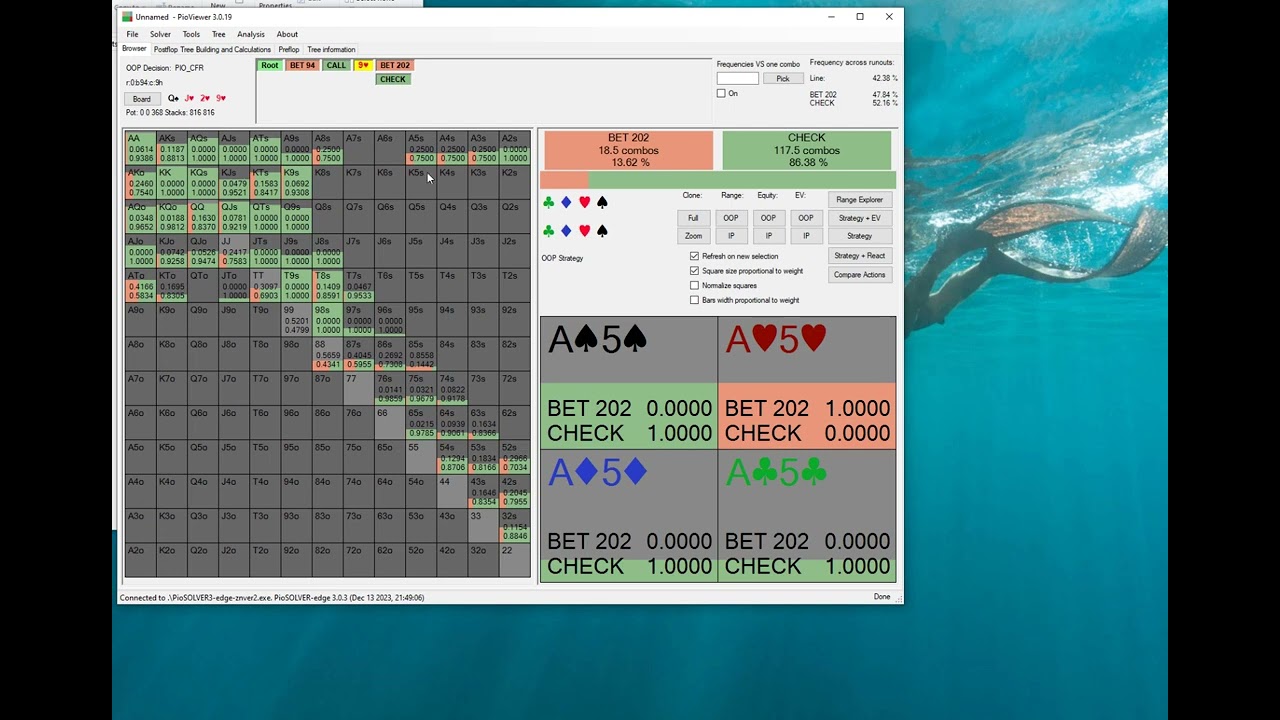The width and height of the screenshot is (1280, 720).
Task: Click the Board button
Action: [142, 99]
